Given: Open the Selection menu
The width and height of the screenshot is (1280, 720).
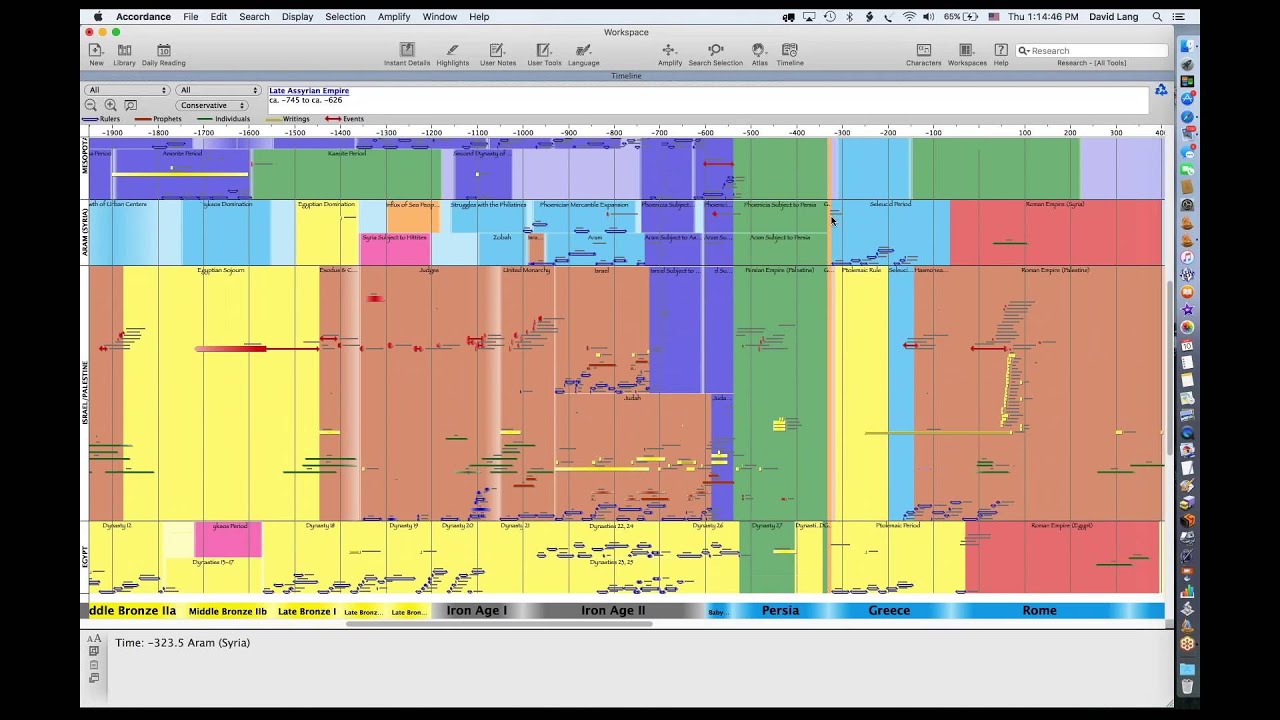Looking at the screenshot, I should tap(345, 17).
